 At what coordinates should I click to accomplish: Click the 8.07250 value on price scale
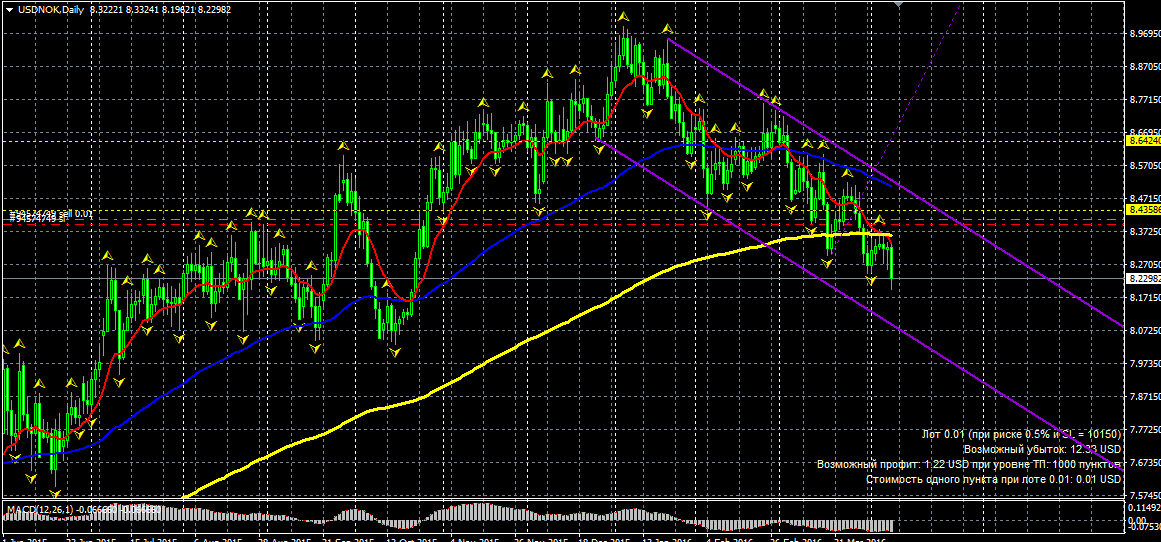pyautogui.click(x=1145, y=330)
